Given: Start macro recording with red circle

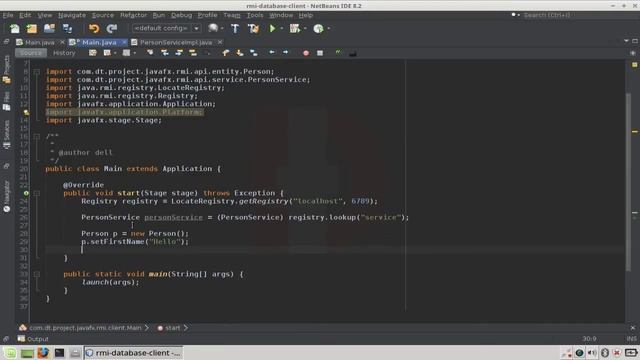Looking at the screenshot, I should [x=306, y=53].
